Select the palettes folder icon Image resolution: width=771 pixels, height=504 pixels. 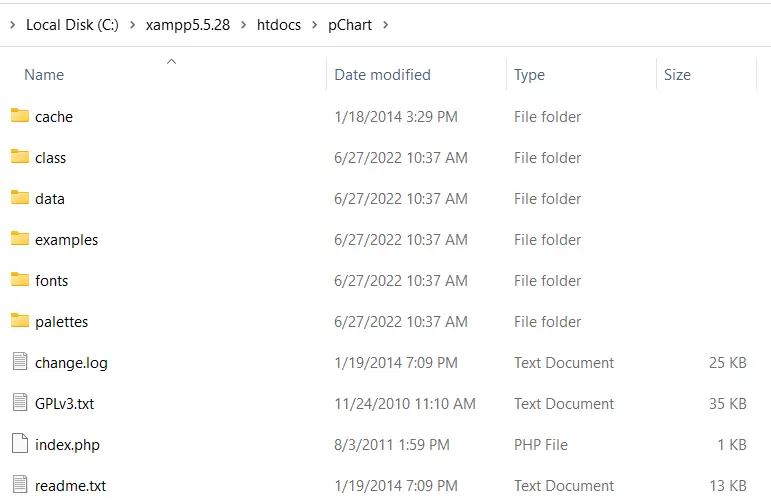tap(20, 321)
